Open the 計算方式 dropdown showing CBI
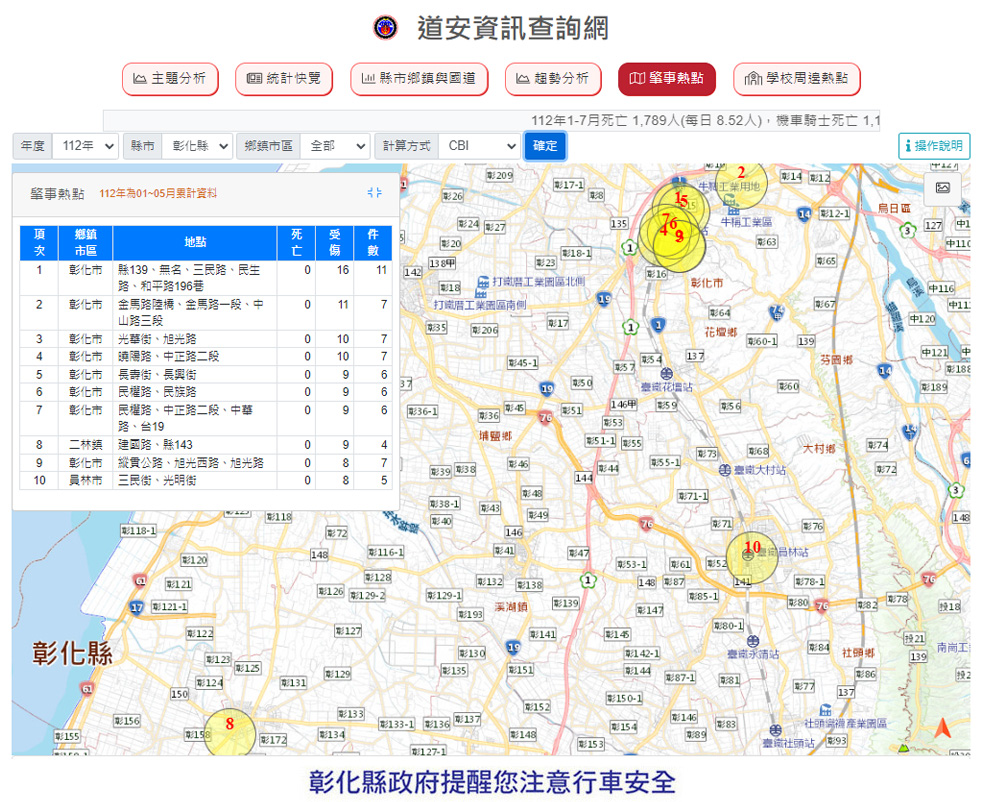984x802 pixels. point(478,146)
